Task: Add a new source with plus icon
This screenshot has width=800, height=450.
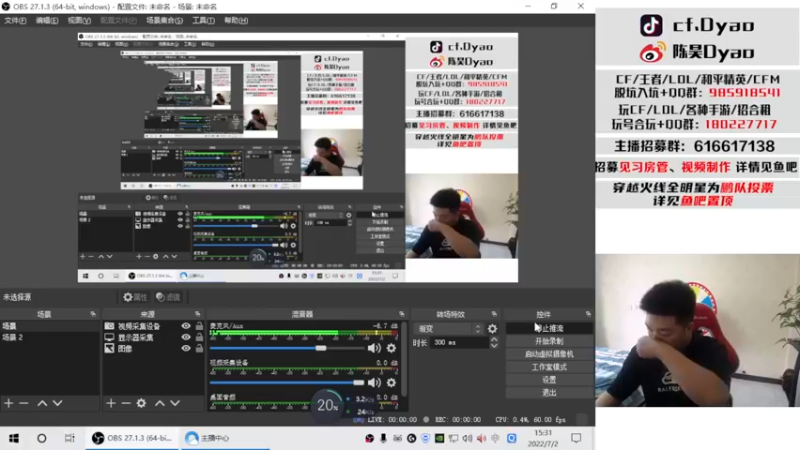Action: click(111, 403)
